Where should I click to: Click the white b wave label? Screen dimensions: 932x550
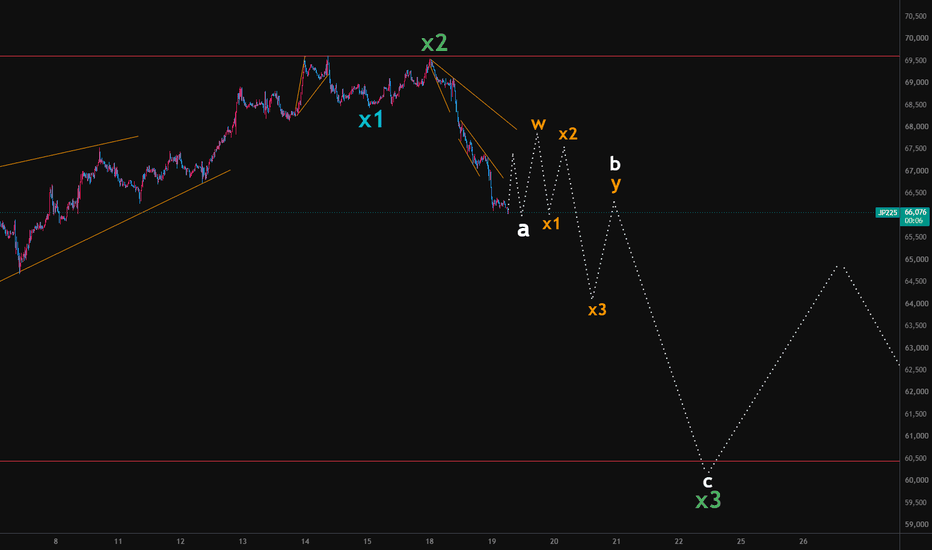(615, 164)
